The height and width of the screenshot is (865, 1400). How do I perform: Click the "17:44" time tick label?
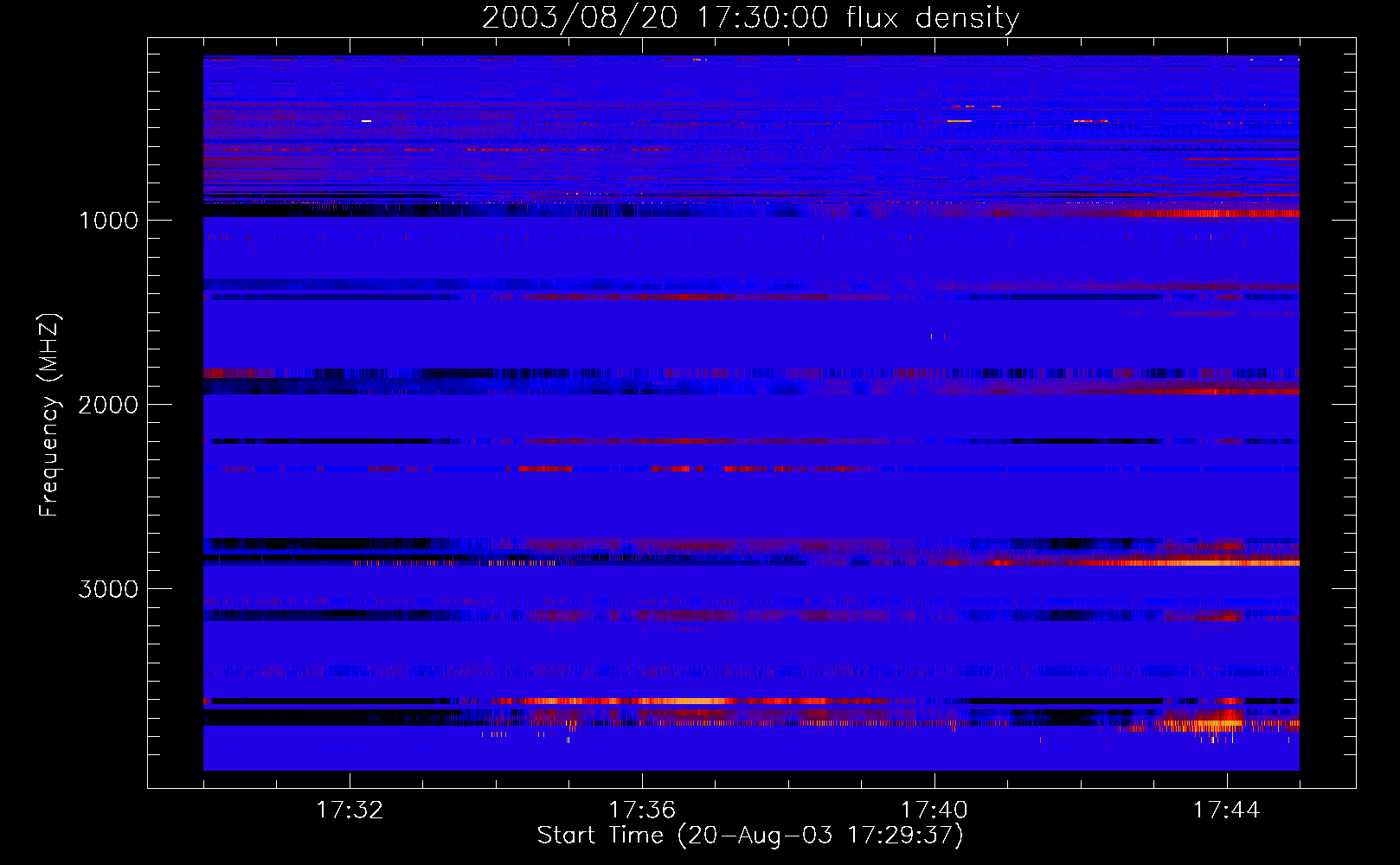(1227, 811)
